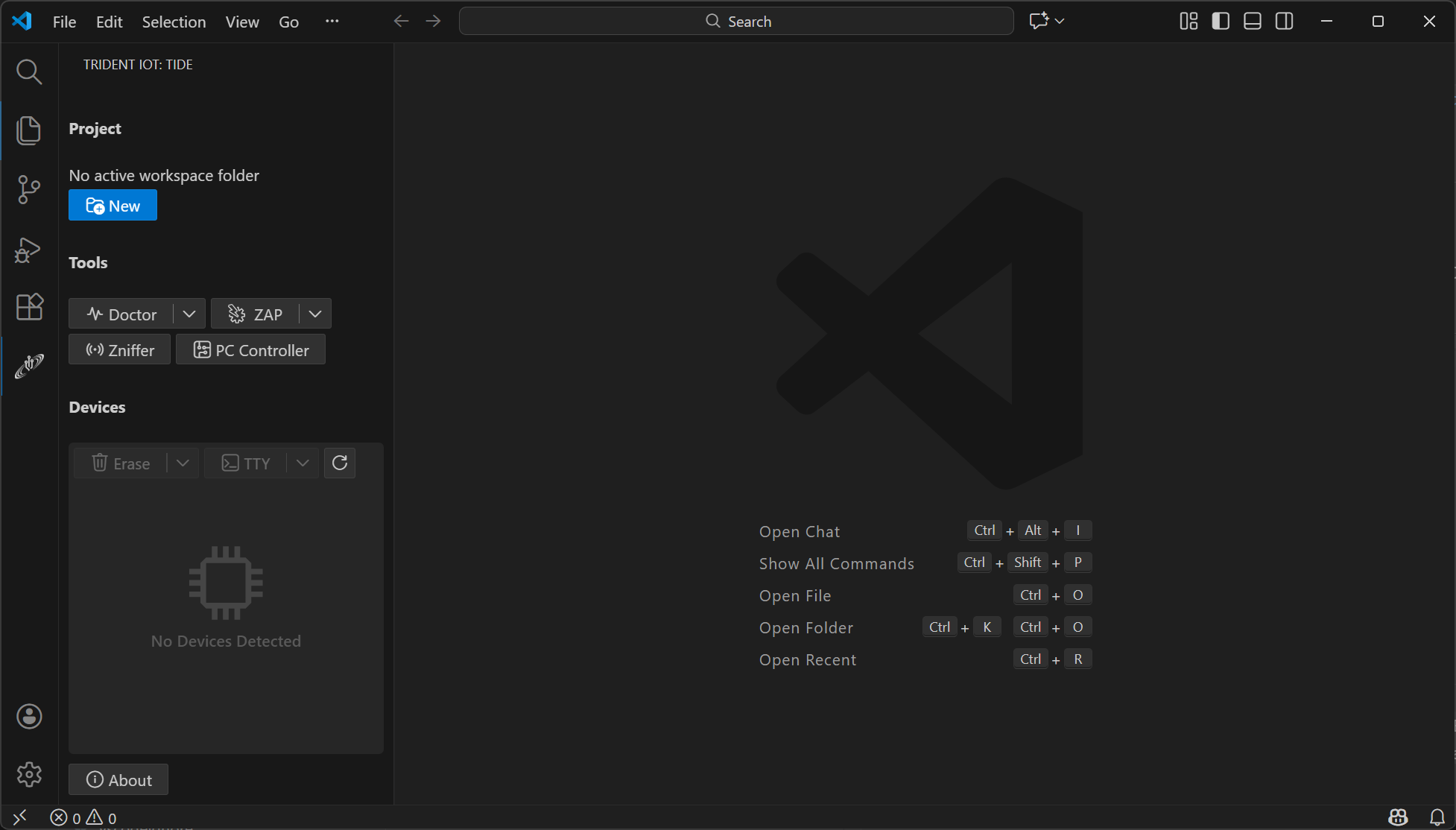Click the refresh devices icon
This screenshot has height=830, width=1456.
[340, 463]
